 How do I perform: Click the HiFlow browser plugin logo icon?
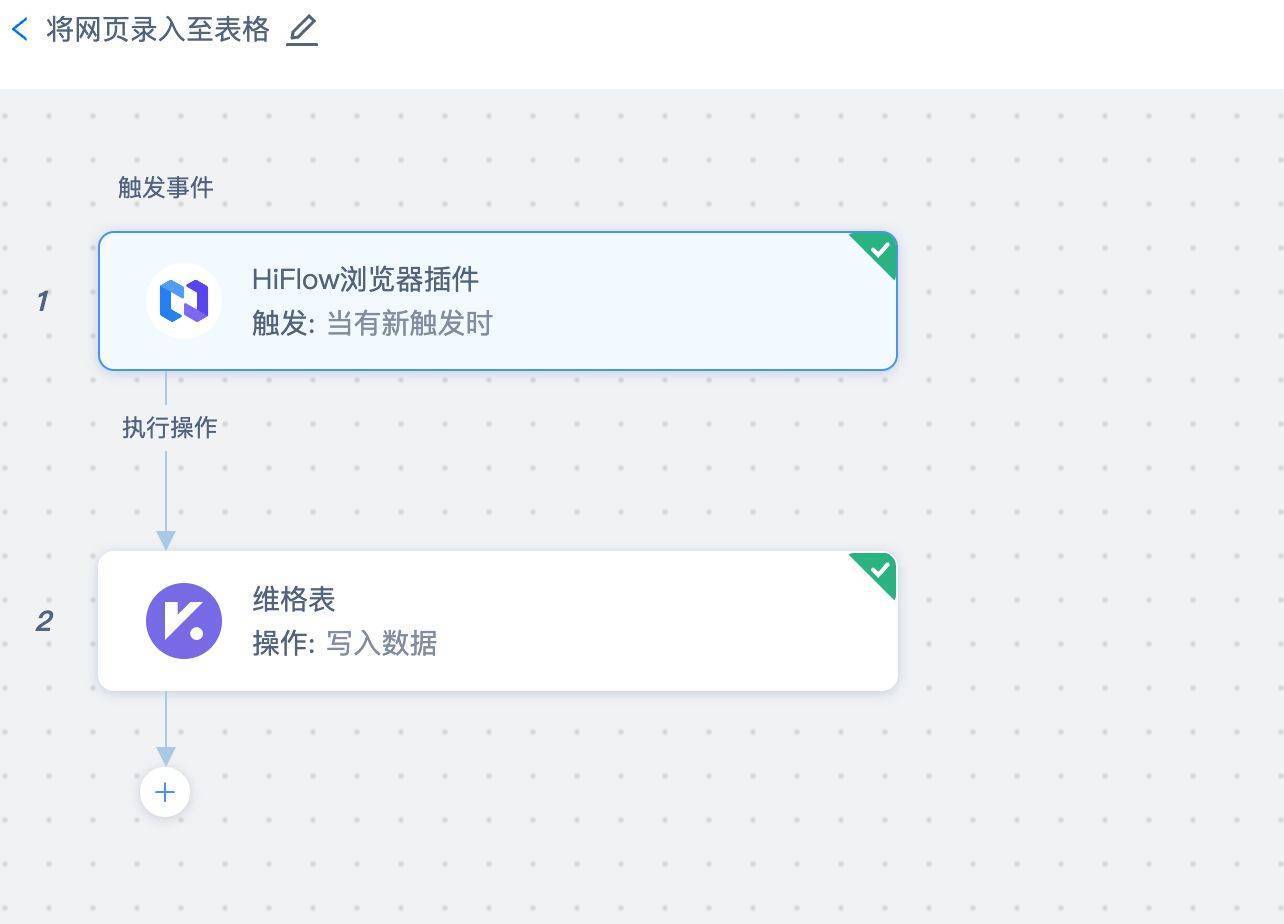click(184, 300)
